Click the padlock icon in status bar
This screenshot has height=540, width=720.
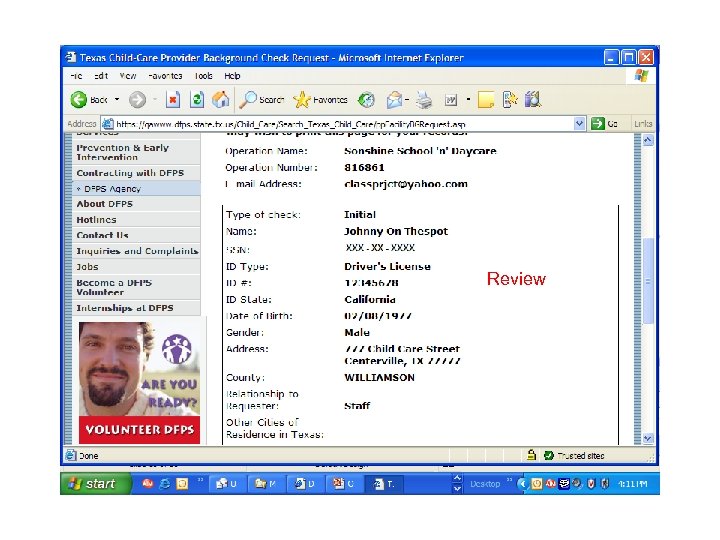coord(531,455)
